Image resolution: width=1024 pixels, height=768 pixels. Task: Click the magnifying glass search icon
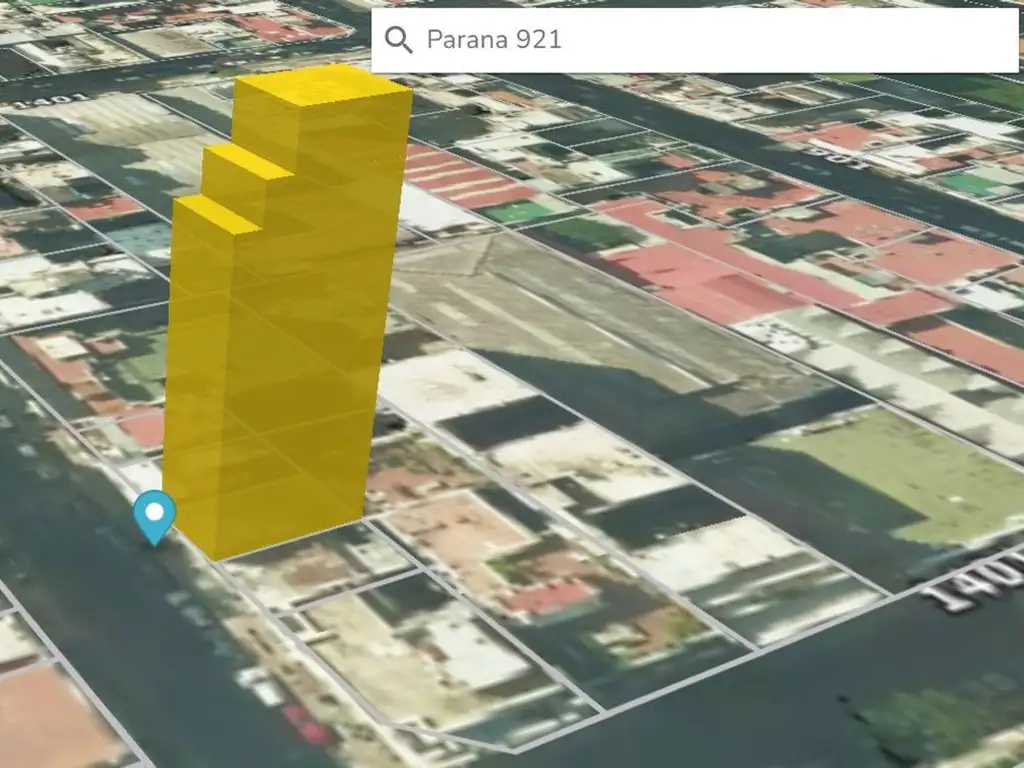398,40
